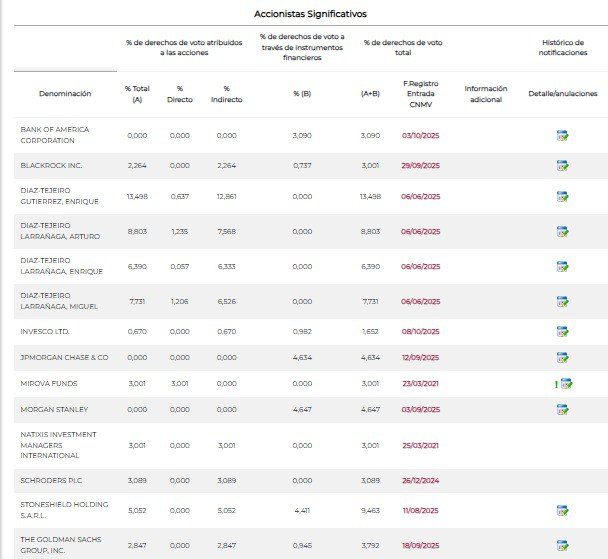Click Bank of America's 03/10/2025 registration date
The image size is (608, 559).
pyautogui.click(x=421, y=135)
